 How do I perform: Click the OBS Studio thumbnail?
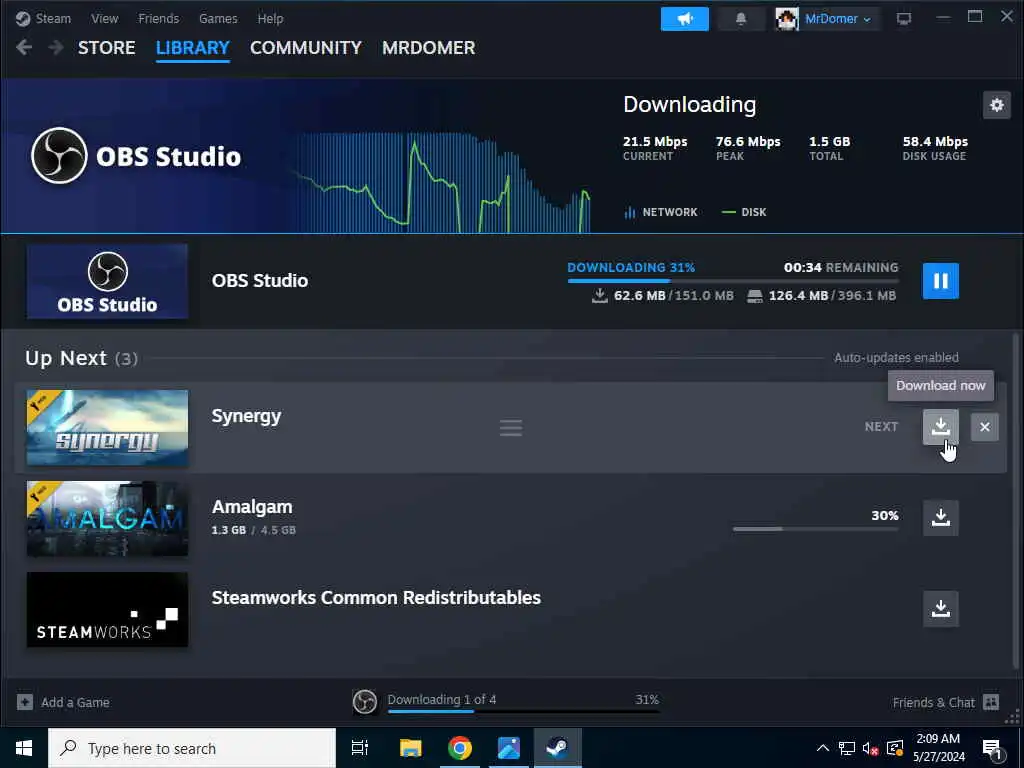point(107,281)
